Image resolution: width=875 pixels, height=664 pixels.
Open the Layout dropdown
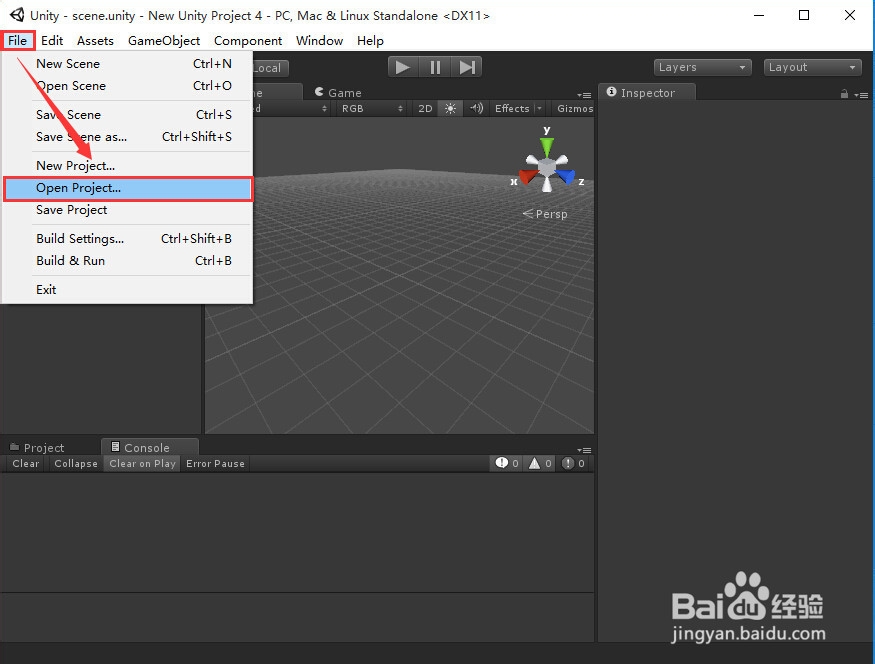click(812, 68)
